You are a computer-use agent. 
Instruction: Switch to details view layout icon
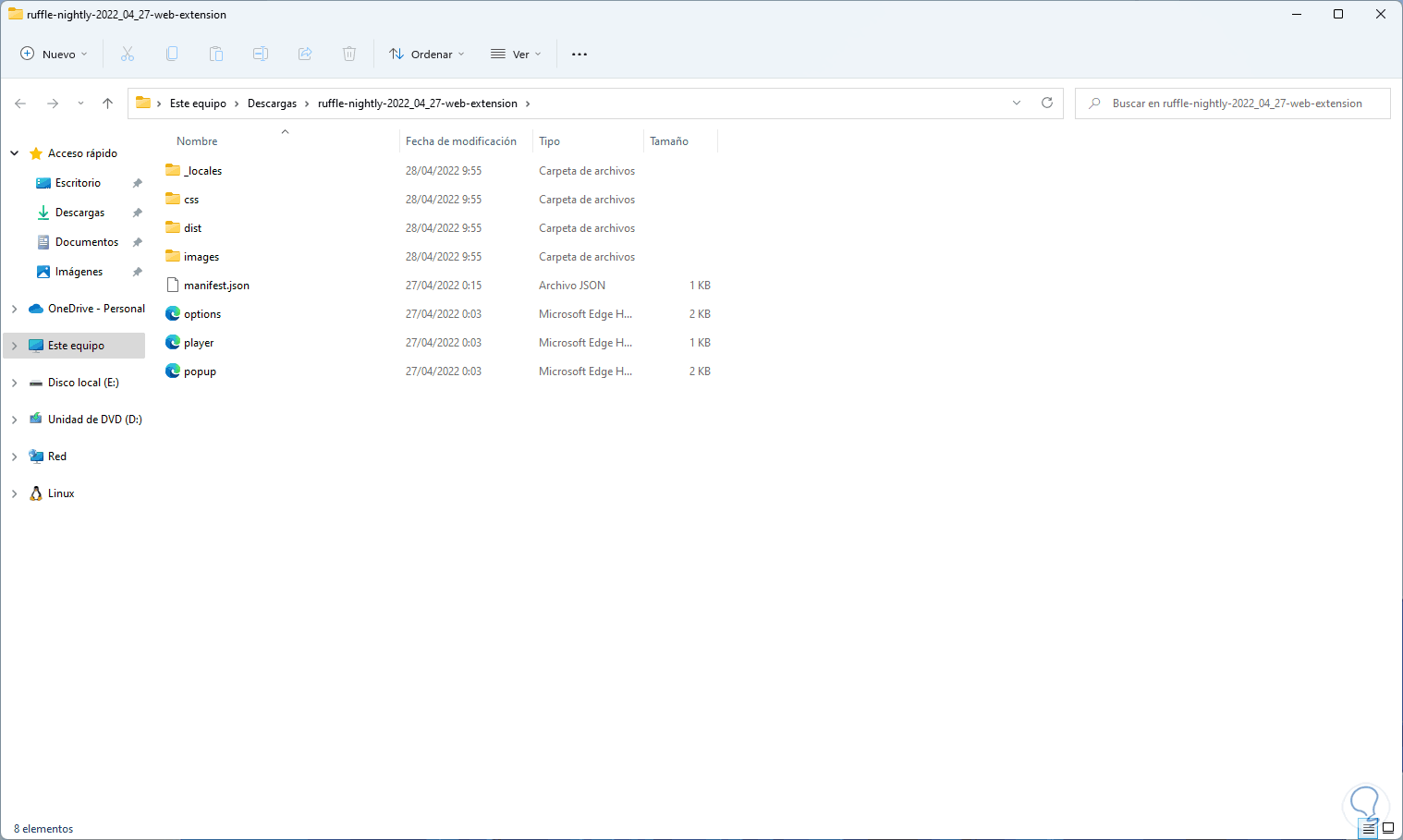click(1369, 829)
